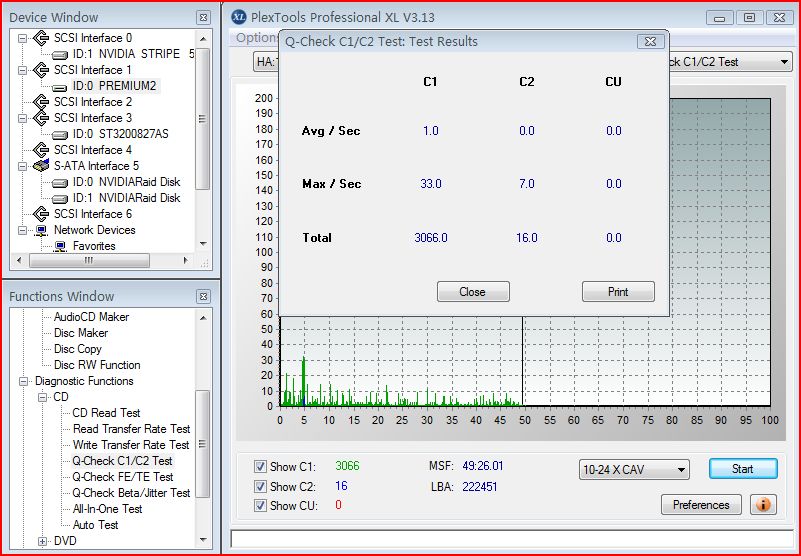This screenshot has height=556, width=801.
Task: Select AudioCD Maker function
Action: coord(91,317)
